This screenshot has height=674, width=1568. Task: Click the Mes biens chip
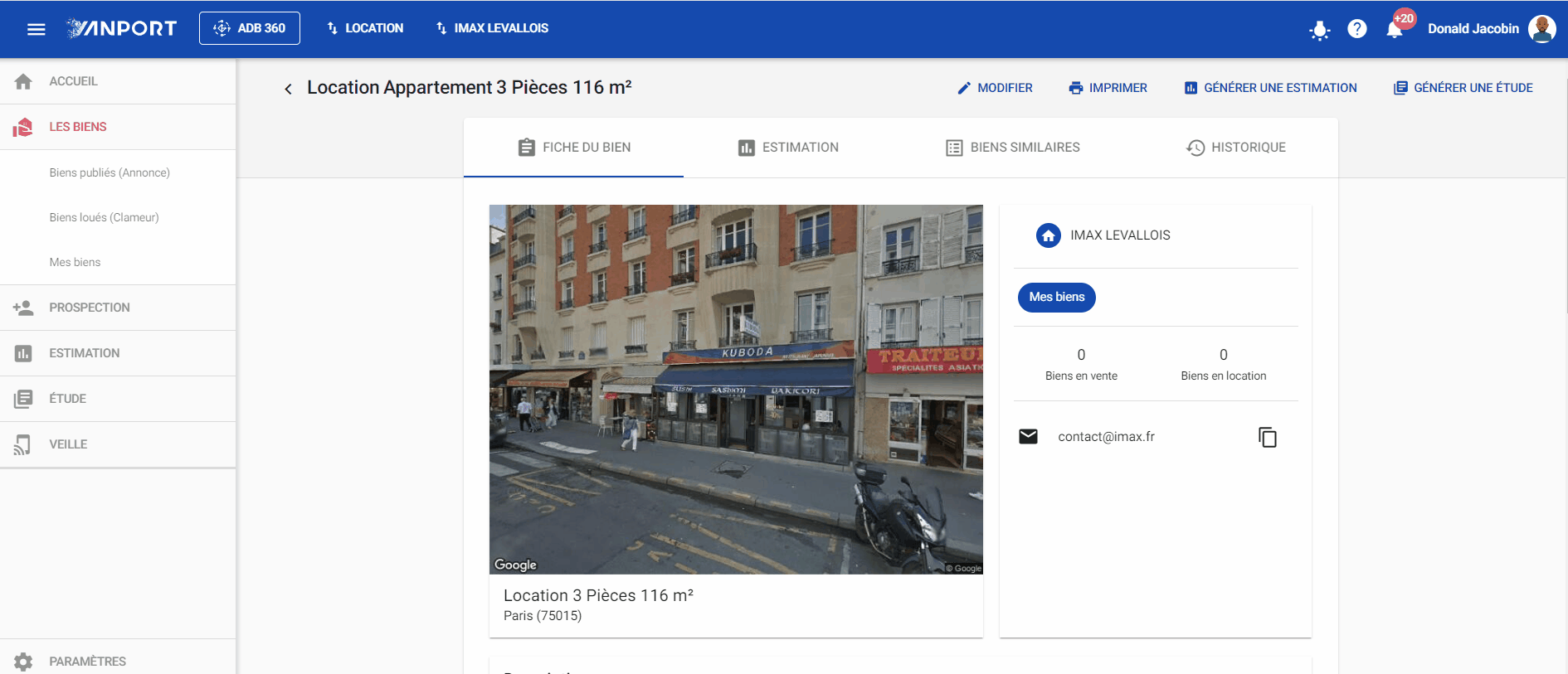pyautogui.click(x=1057, y=297)
